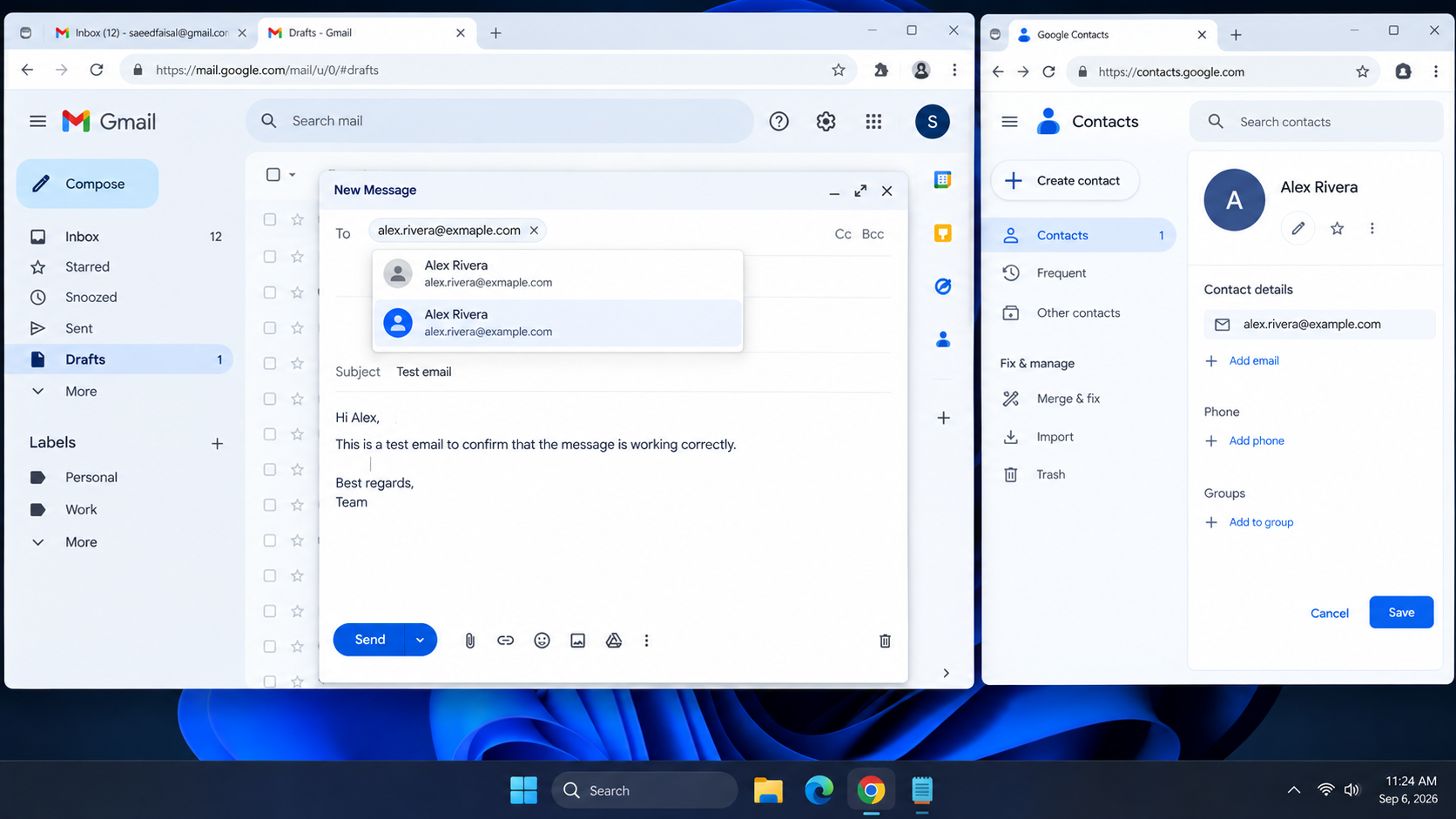The image size is (1456, 819).
Task: Focus the Search contacts field
Action: tap(1316, 122)
